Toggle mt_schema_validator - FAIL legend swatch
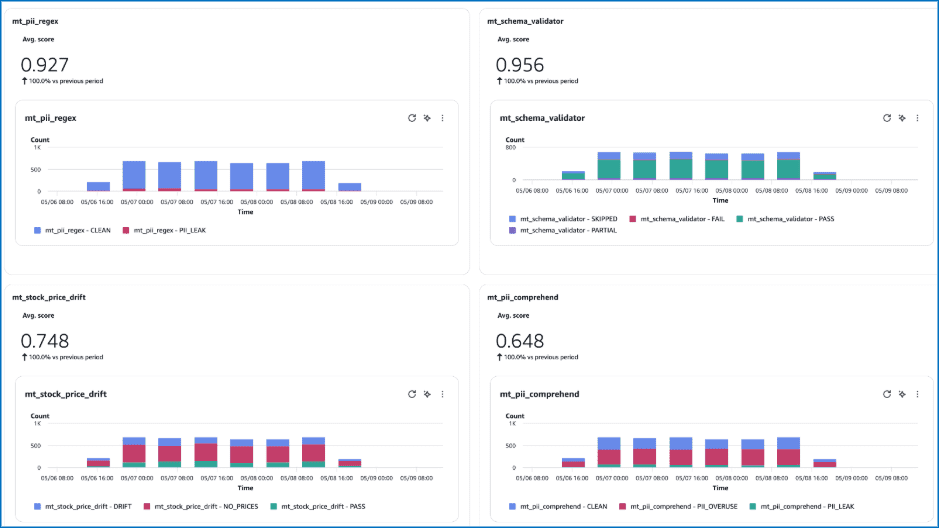Viewport: 939px width, 528px height. click(632, 219)
